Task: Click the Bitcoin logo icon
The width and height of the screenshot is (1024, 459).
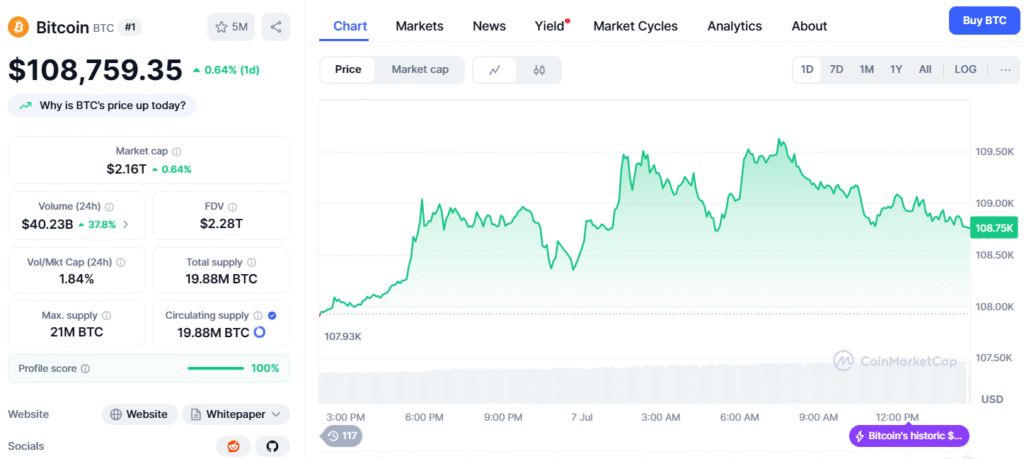Action: 18,27
